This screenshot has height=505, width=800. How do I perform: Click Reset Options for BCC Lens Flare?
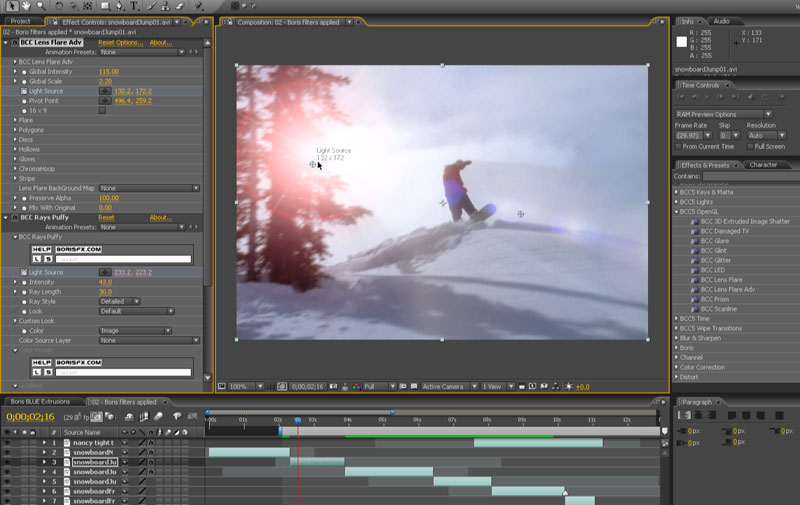click(120, 42)
